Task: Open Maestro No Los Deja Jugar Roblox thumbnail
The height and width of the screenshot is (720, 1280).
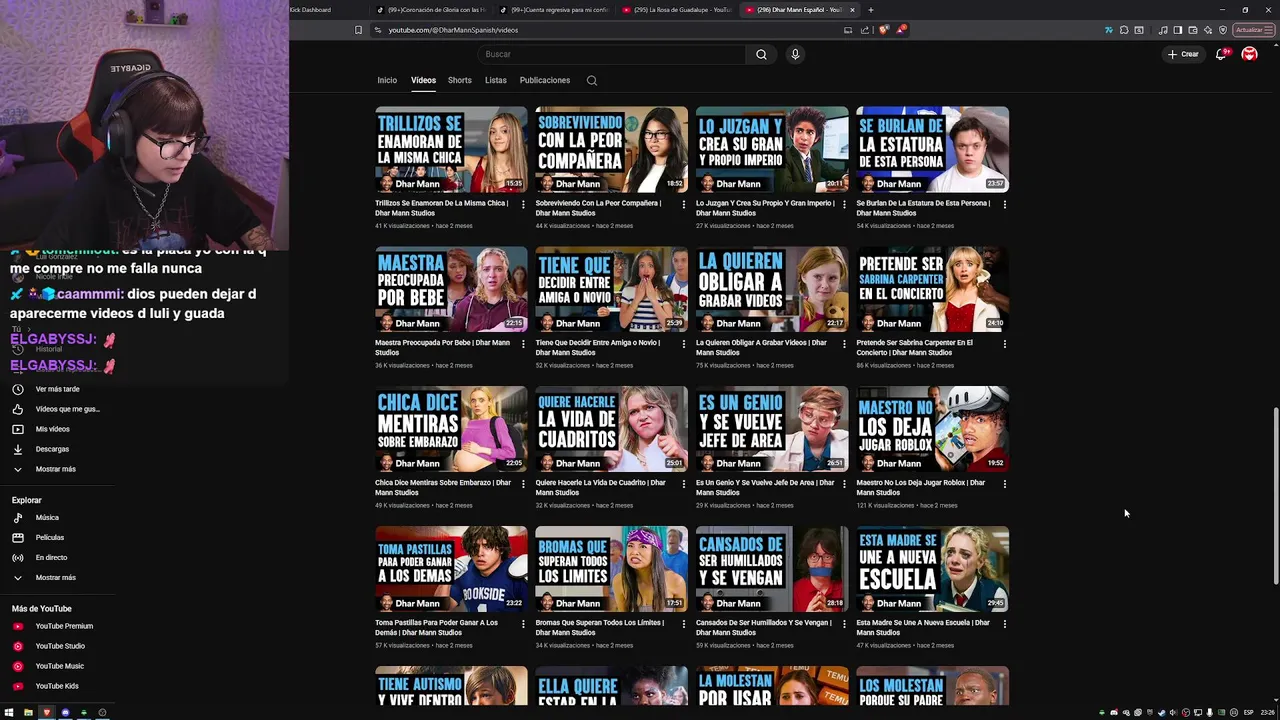Action: pos(932,429)
